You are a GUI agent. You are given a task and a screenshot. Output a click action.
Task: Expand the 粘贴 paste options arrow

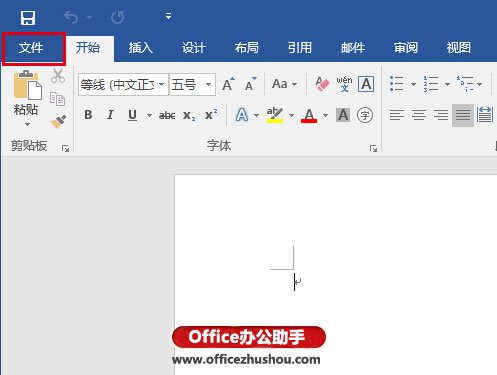[27, 124]
